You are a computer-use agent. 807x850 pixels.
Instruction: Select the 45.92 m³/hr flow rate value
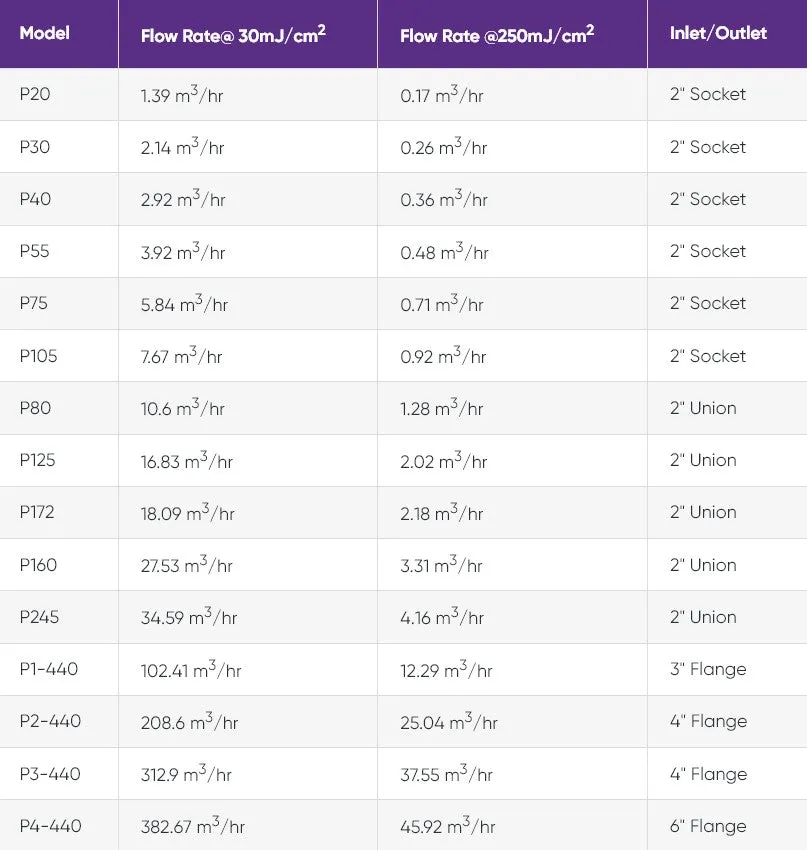pos(448,825)
